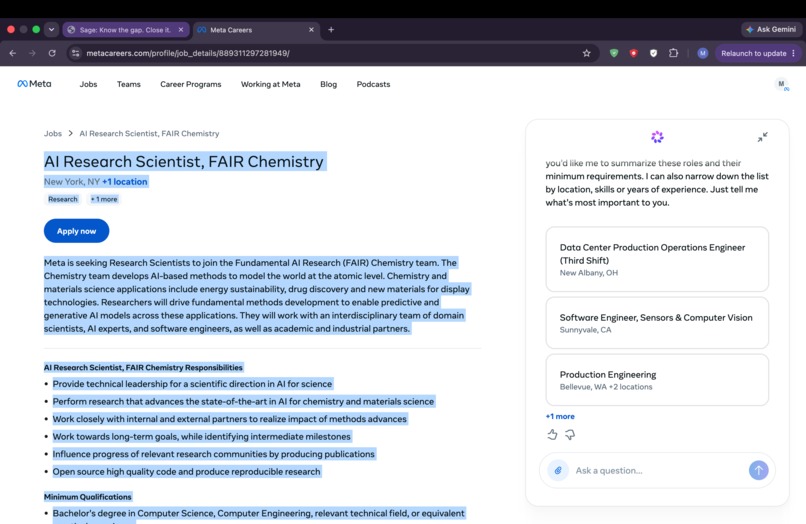Open Chrome three-dot menu

pos(794,53)
